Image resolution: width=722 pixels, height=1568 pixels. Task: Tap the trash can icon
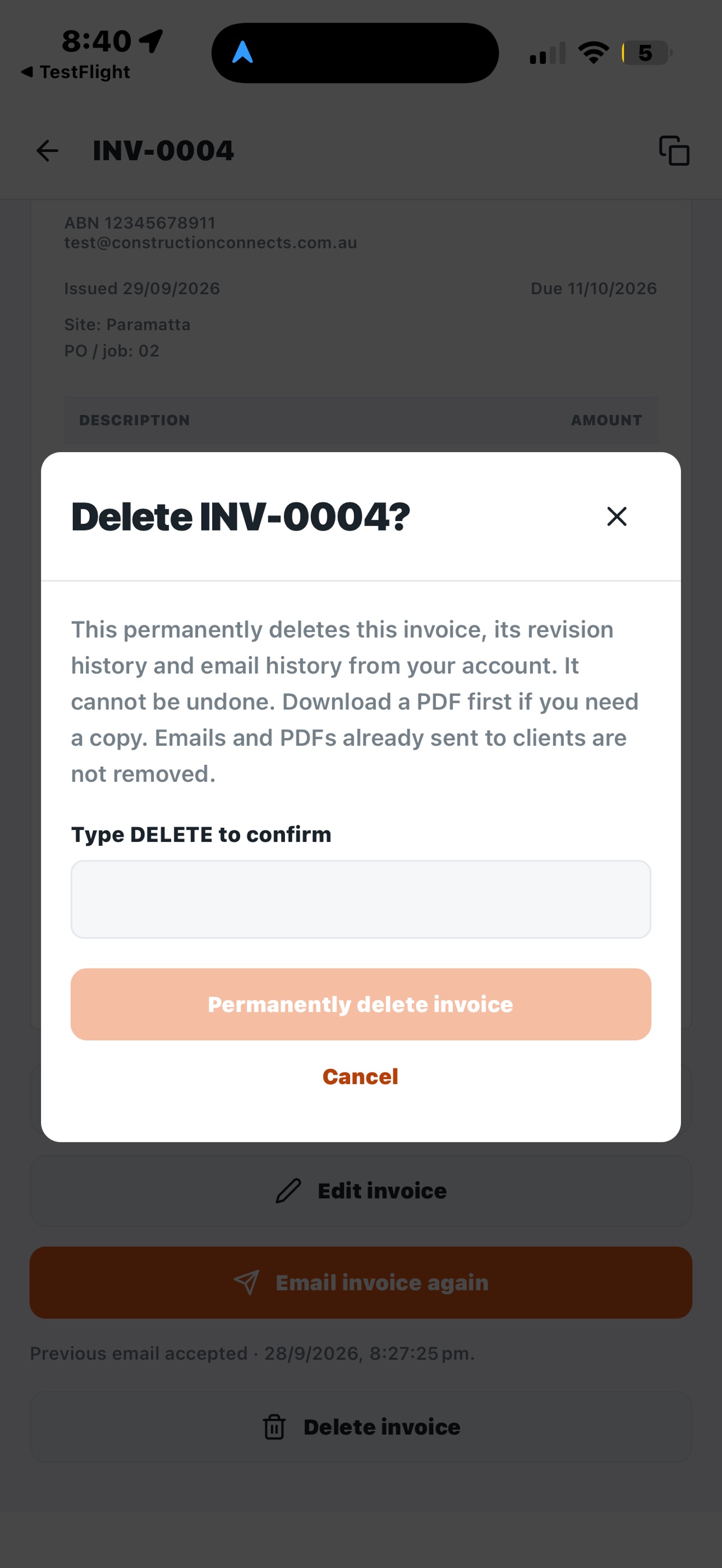(x=274, y=1427)
